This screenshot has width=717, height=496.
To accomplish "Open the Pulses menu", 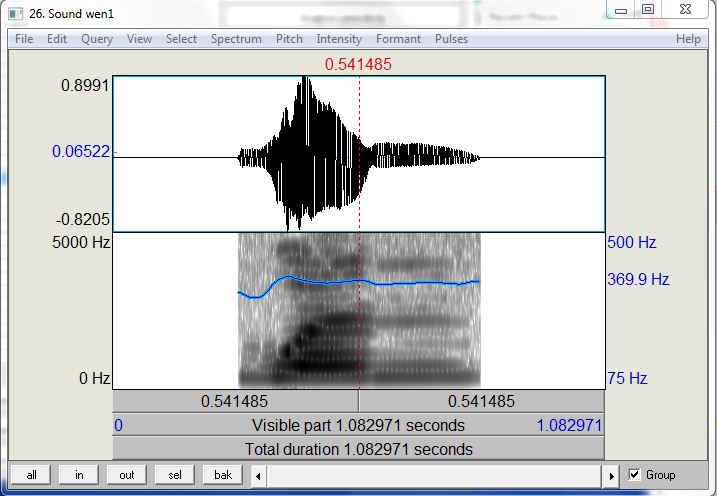I will (x=451, y=39).
